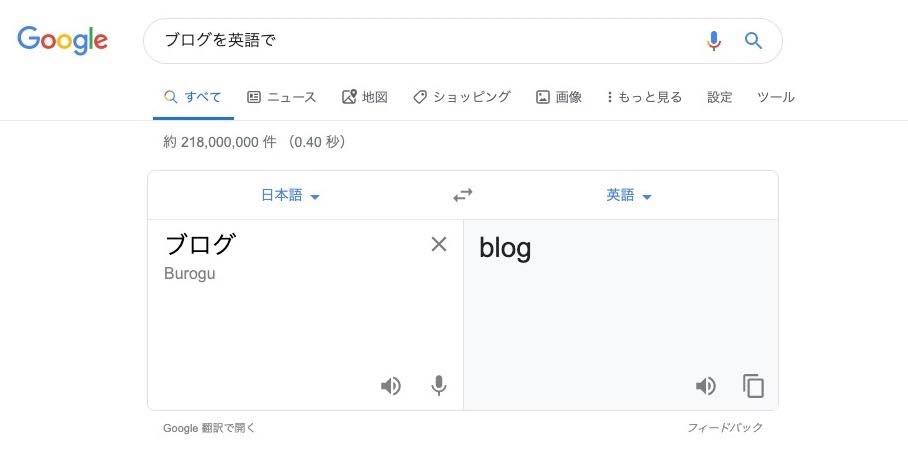Go to the 画像 results tab

click(559, 97)
